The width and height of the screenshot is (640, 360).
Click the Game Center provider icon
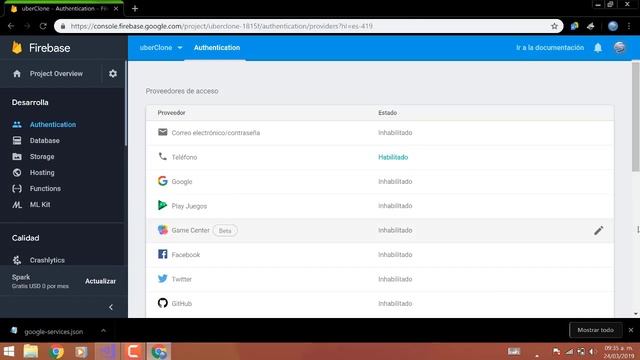pyautogui.click(x=162, y=230)
